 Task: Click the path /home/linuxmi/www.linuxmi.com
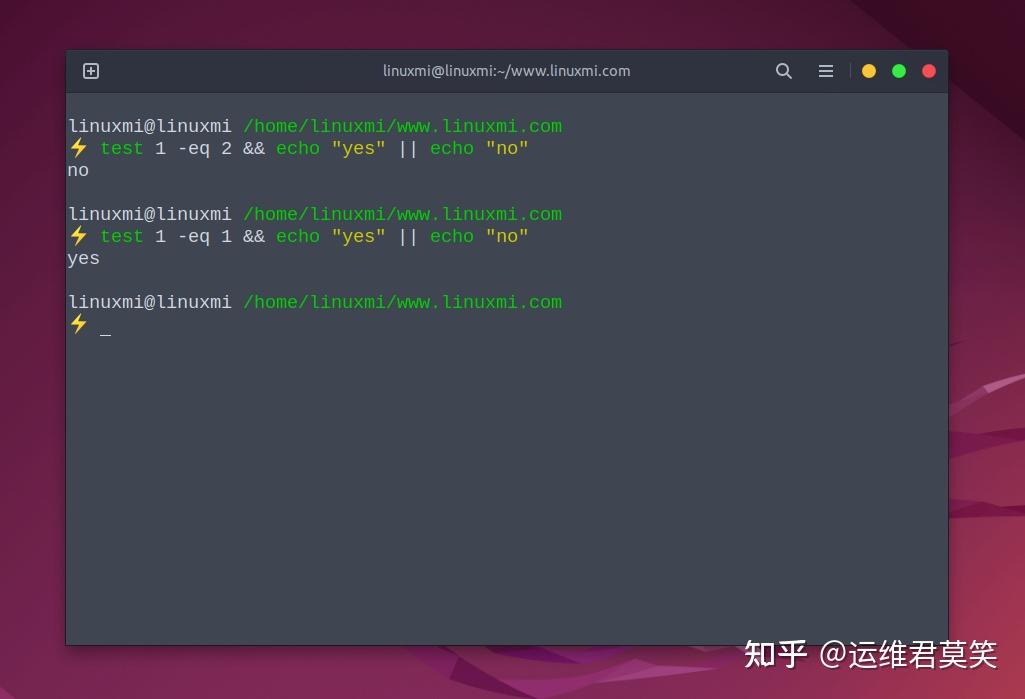402,126
